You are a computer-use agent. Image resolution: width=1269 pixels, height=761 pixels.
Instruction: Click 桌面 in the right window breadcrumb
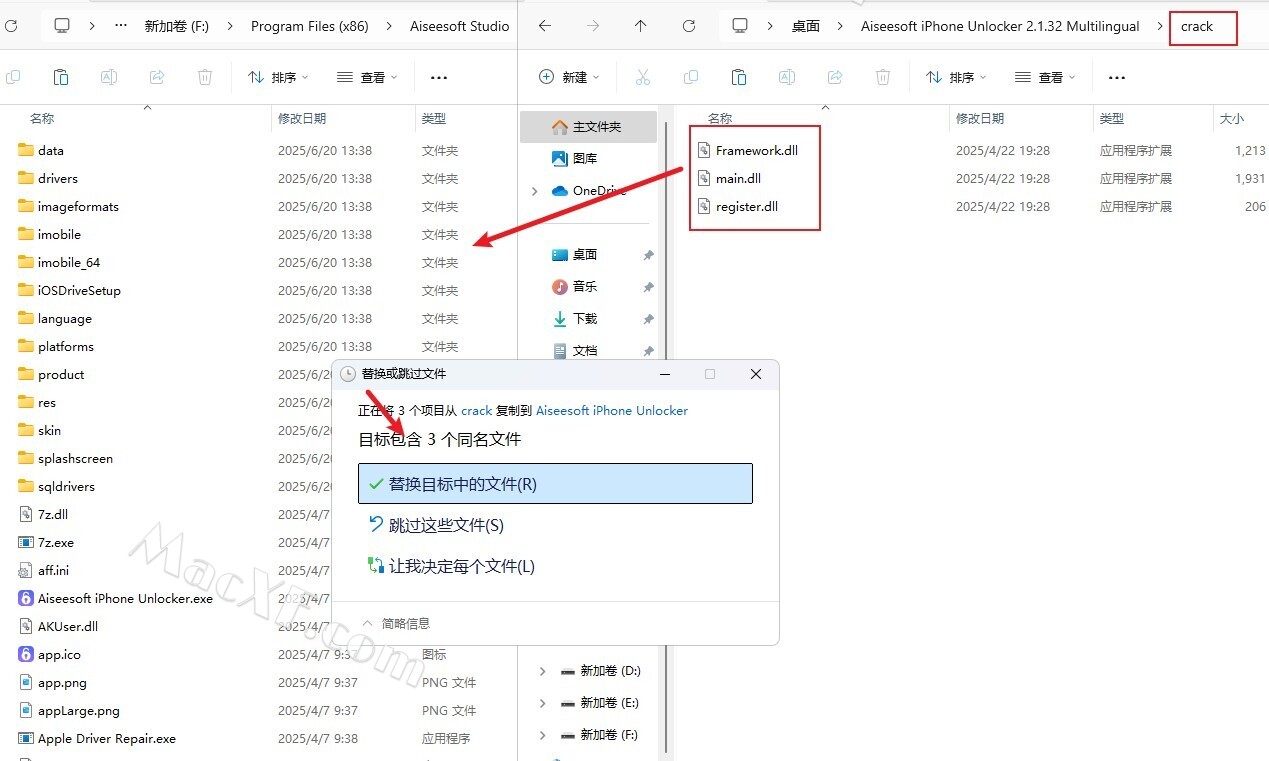[x=806, y=27]
